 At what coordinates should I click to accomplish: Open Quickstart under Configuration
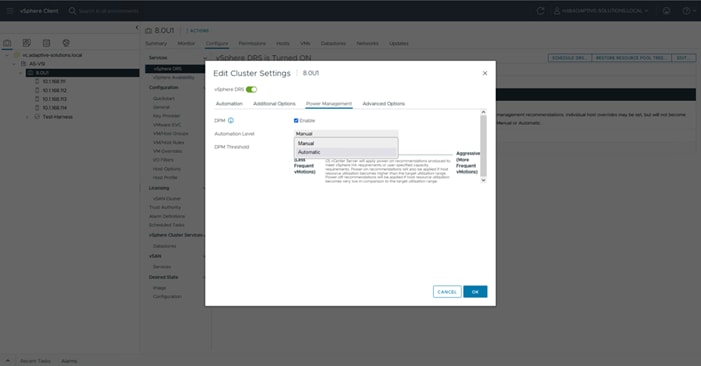[164, 98]
